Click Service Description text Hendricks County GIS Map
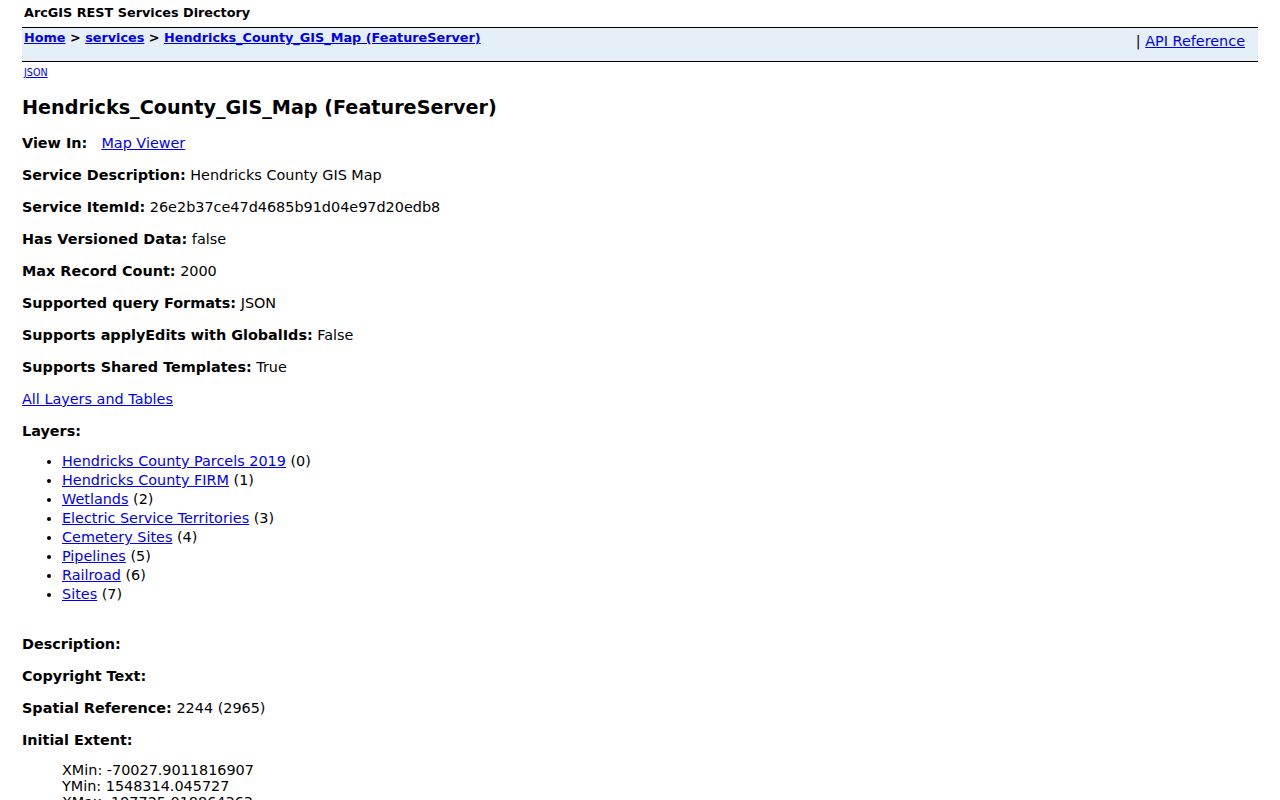This screenshot has width=1280, height=800. click(286, 175)
